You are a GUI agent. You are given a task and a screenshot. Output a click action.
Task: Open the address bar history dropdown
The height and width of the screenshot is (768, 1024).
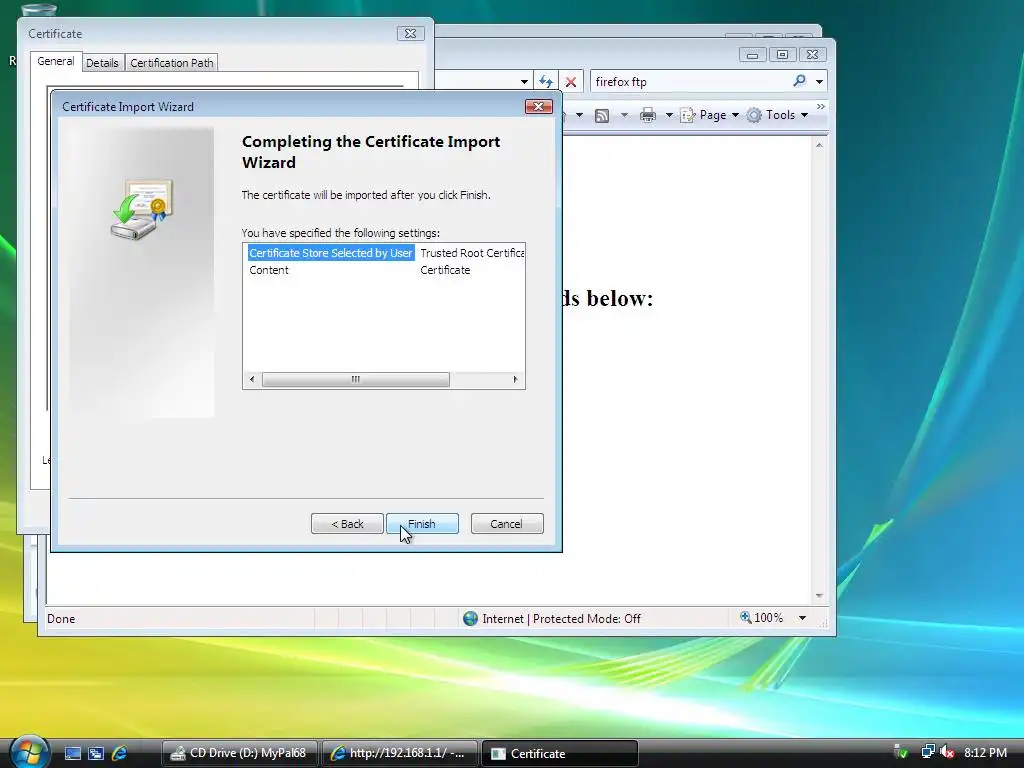(524, 82)
